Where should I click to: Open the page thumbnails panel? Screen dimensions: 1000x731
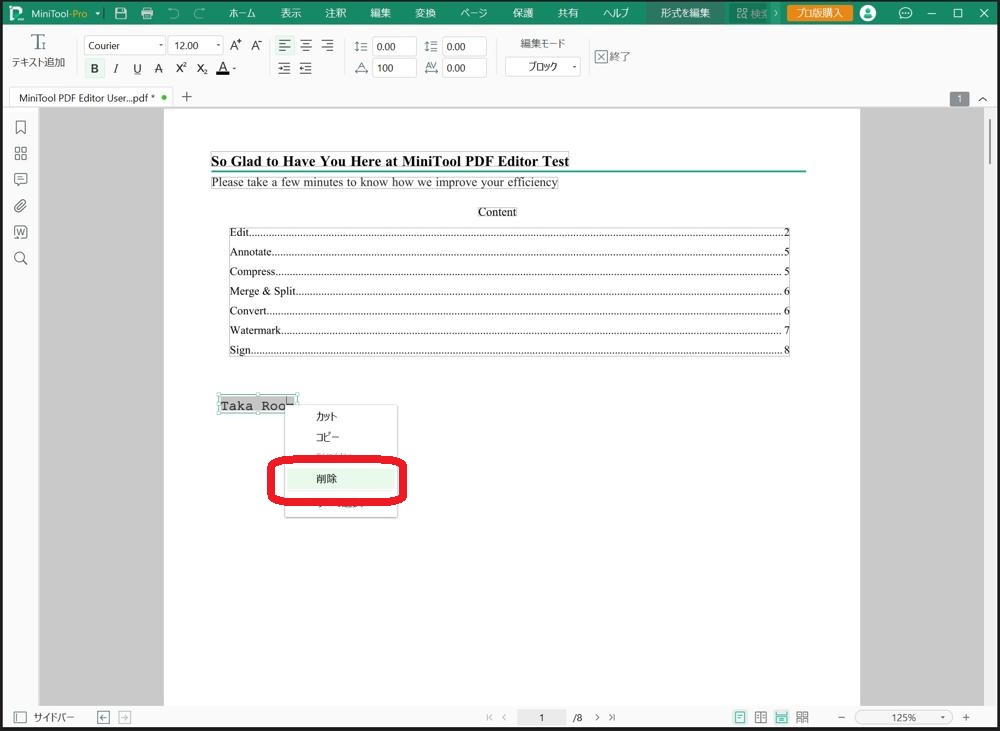point(20,153)
